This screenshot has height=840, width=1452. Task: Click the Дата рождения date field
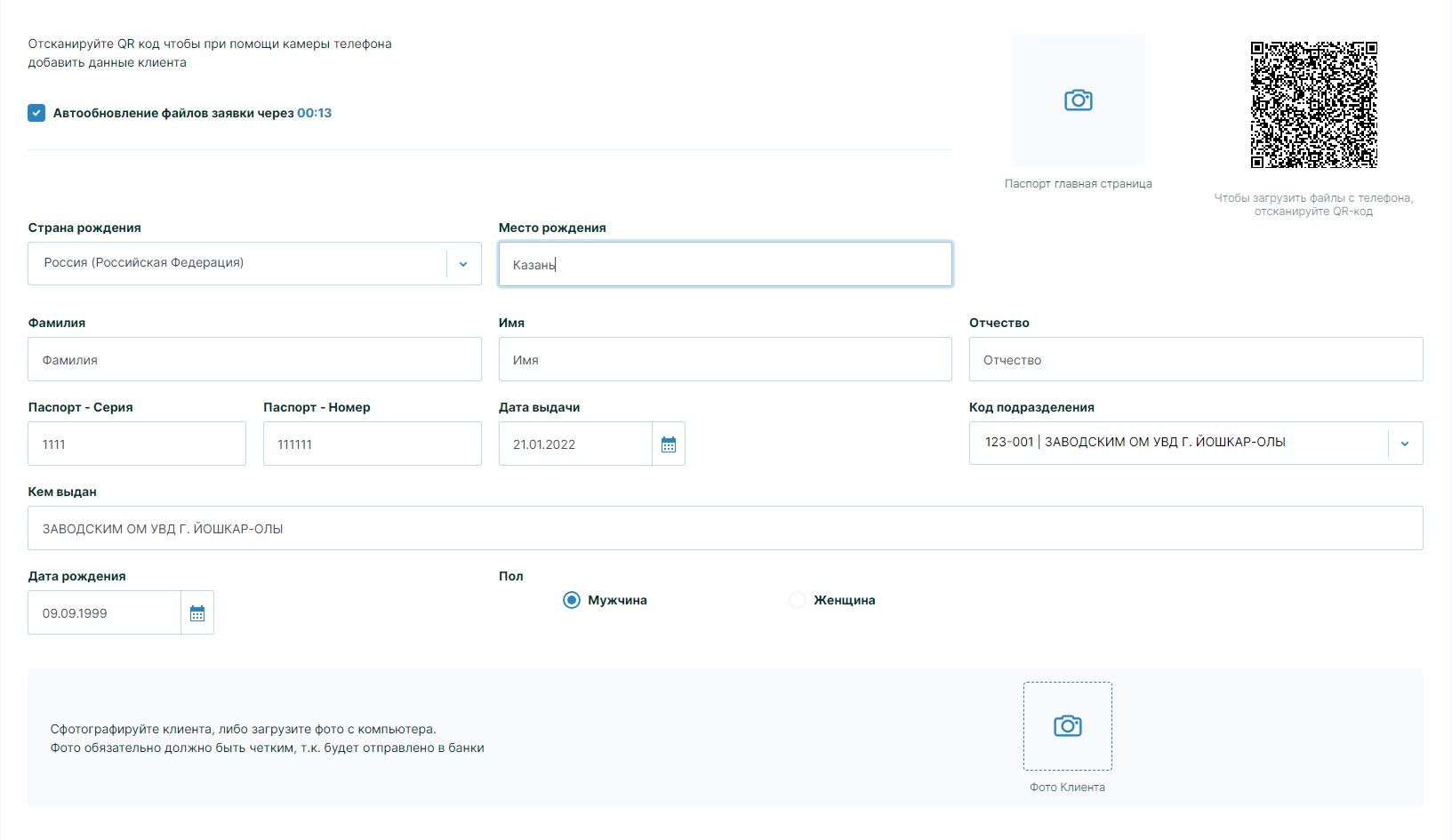[x=104, y=613]
